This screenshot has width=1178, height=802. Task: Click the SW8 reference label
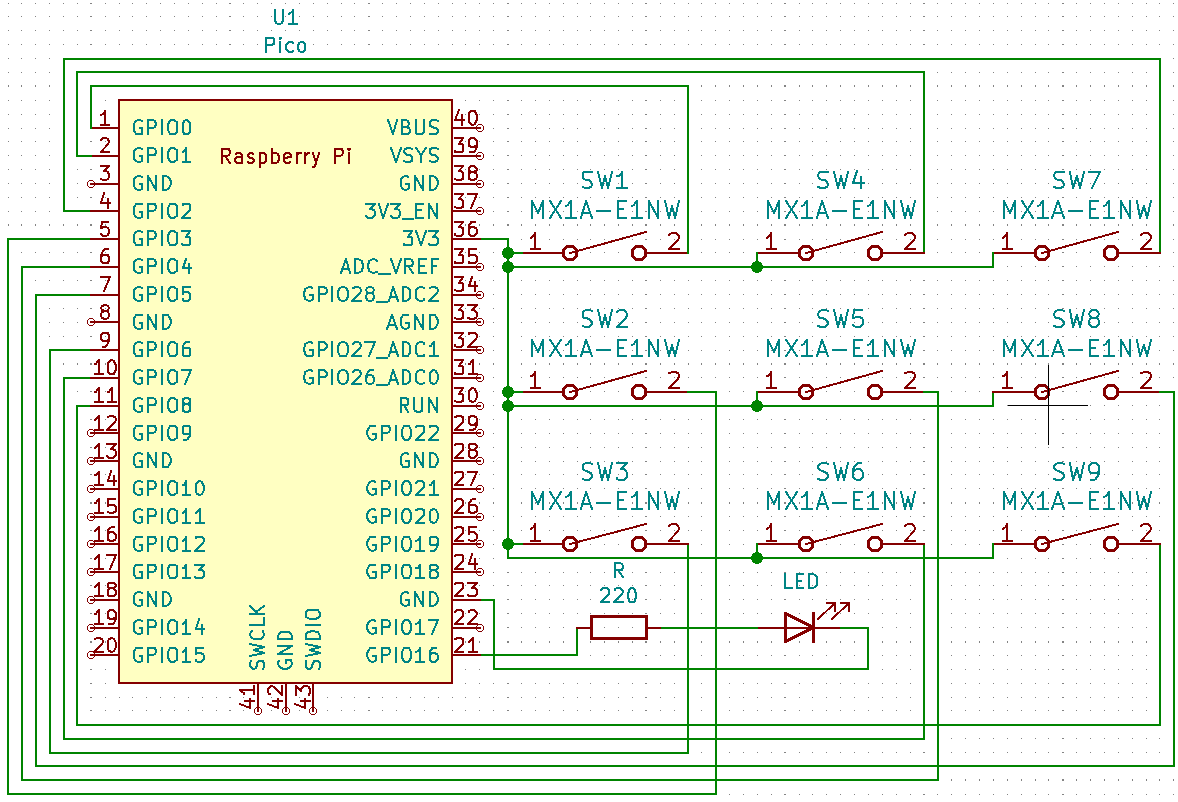pos(1076,319)
